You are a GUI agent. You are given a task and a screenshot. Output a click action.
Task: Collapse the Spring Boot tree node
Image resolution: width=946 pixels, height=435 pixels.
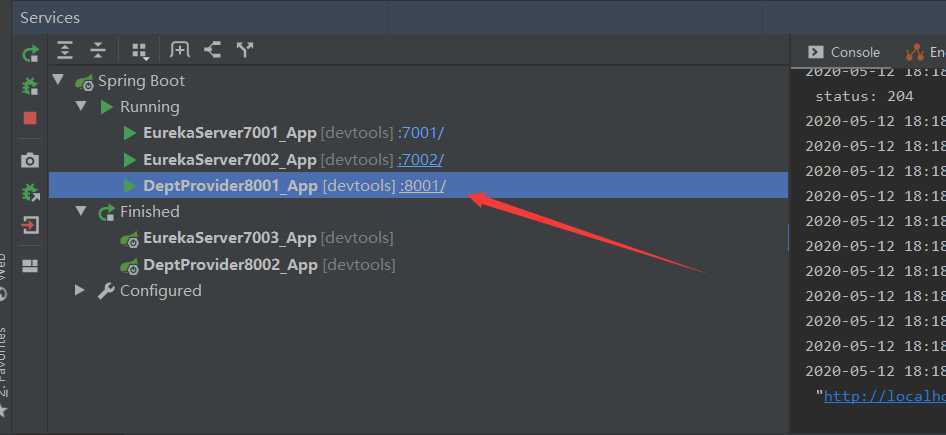pos(58,80)
